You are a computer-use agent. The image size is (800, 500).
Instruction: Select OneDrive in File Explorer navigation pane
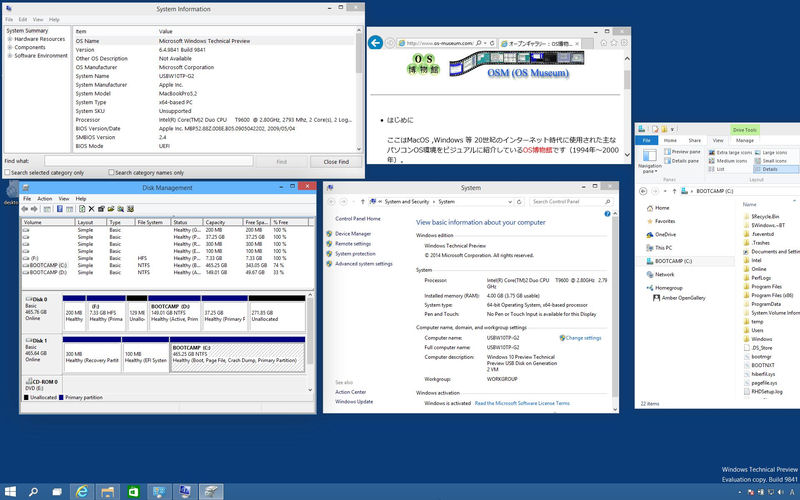pyautogui.click(x=661, y=235)
